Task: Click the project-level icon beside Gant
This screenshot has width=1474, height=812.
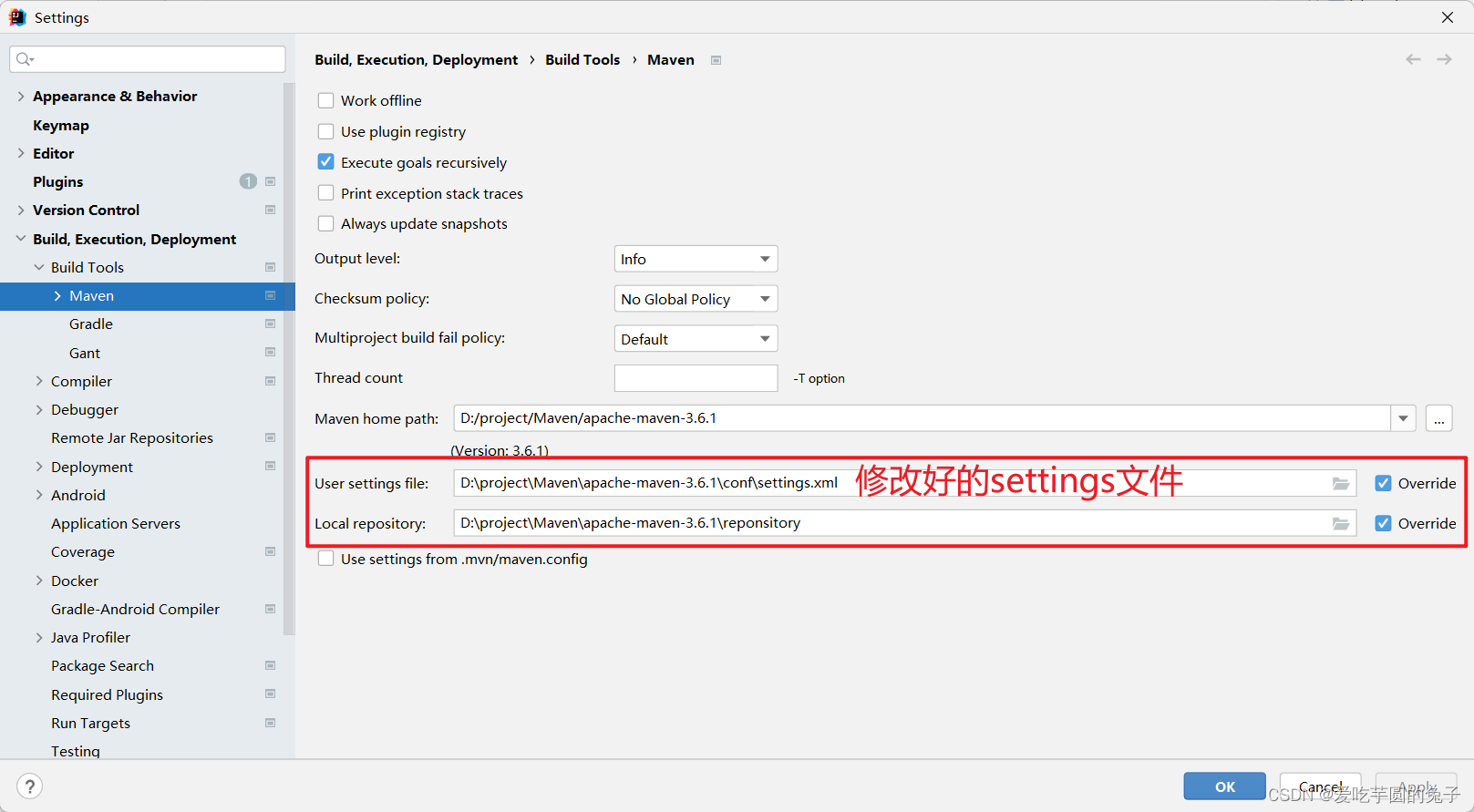Action: coord(271,352)
